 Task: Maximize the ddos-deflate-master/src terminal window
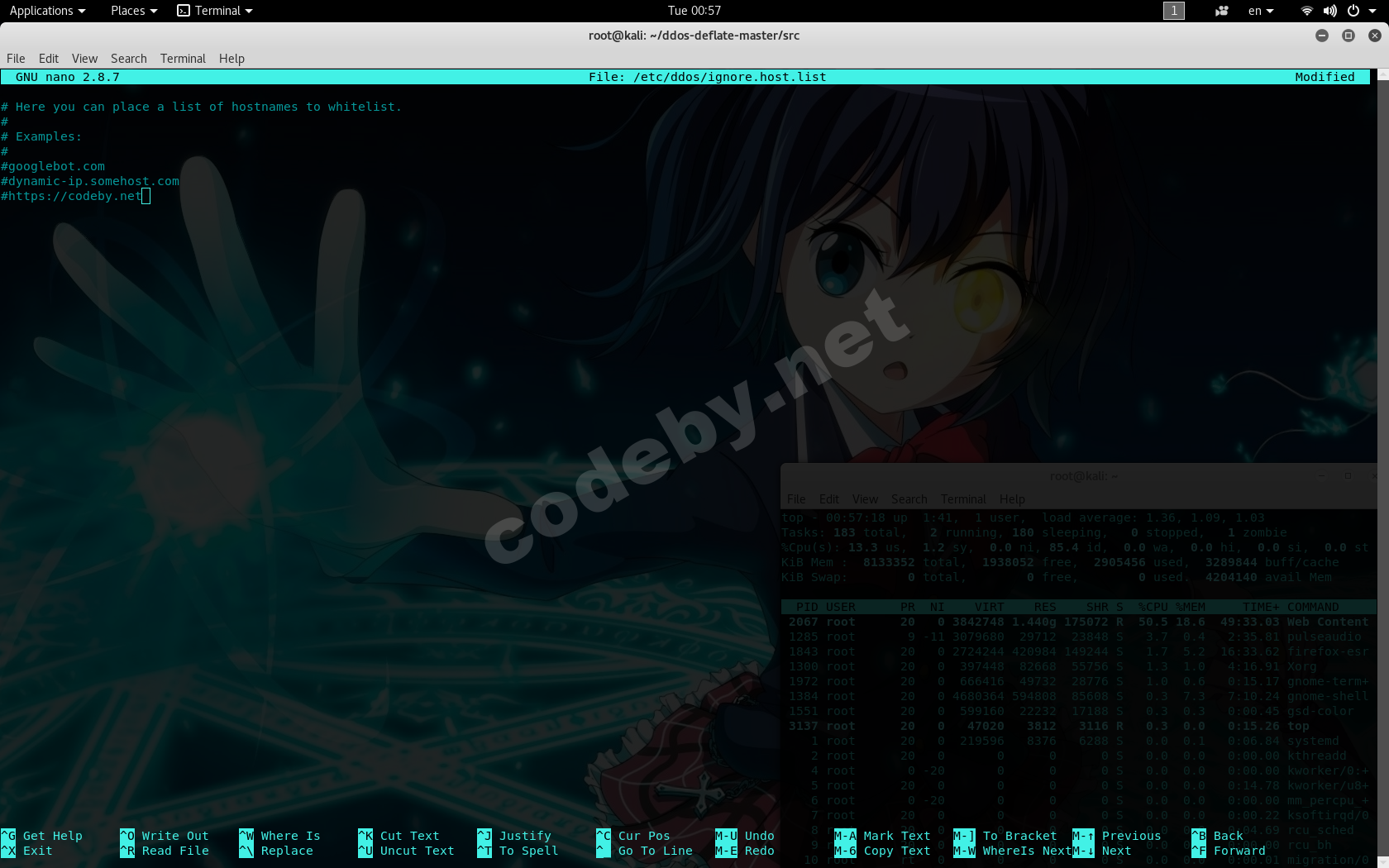click(x=1348, y=36)
